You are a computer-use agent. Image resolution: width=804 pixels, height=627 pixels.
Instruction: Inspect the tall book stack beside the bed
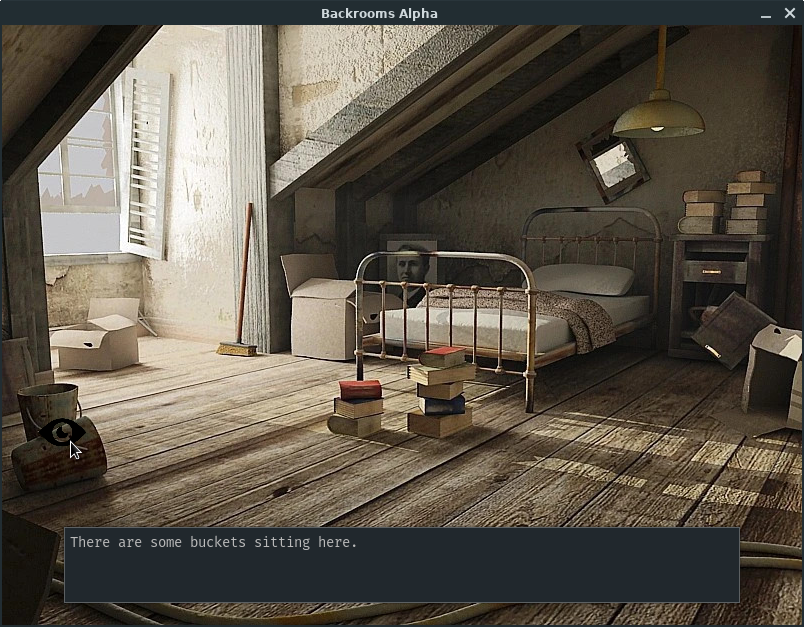(441, 392)
